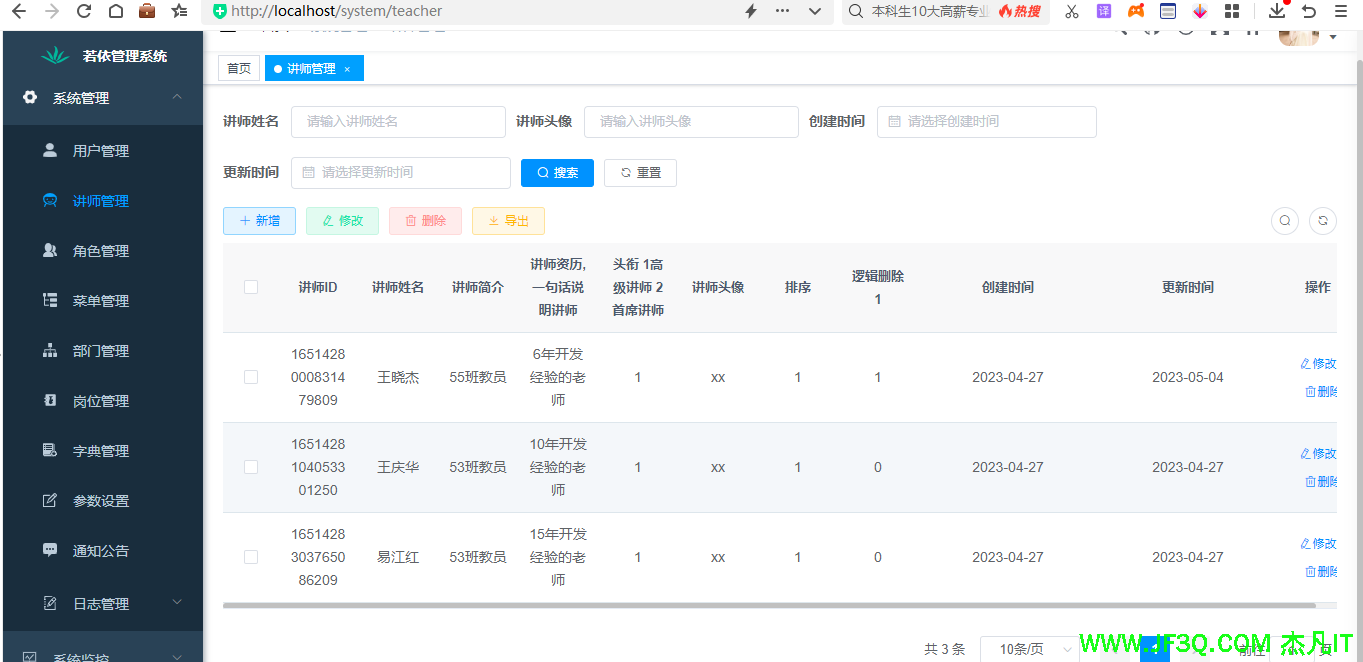
Task: Click the 用户管理 sidebar item
Action: click(101, 151)
